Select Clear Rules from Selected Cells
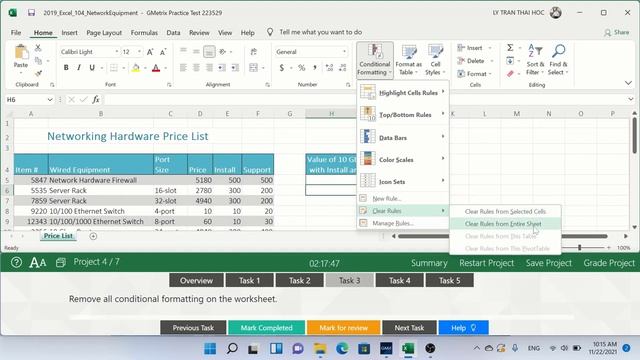 click(x=505, y=211)
